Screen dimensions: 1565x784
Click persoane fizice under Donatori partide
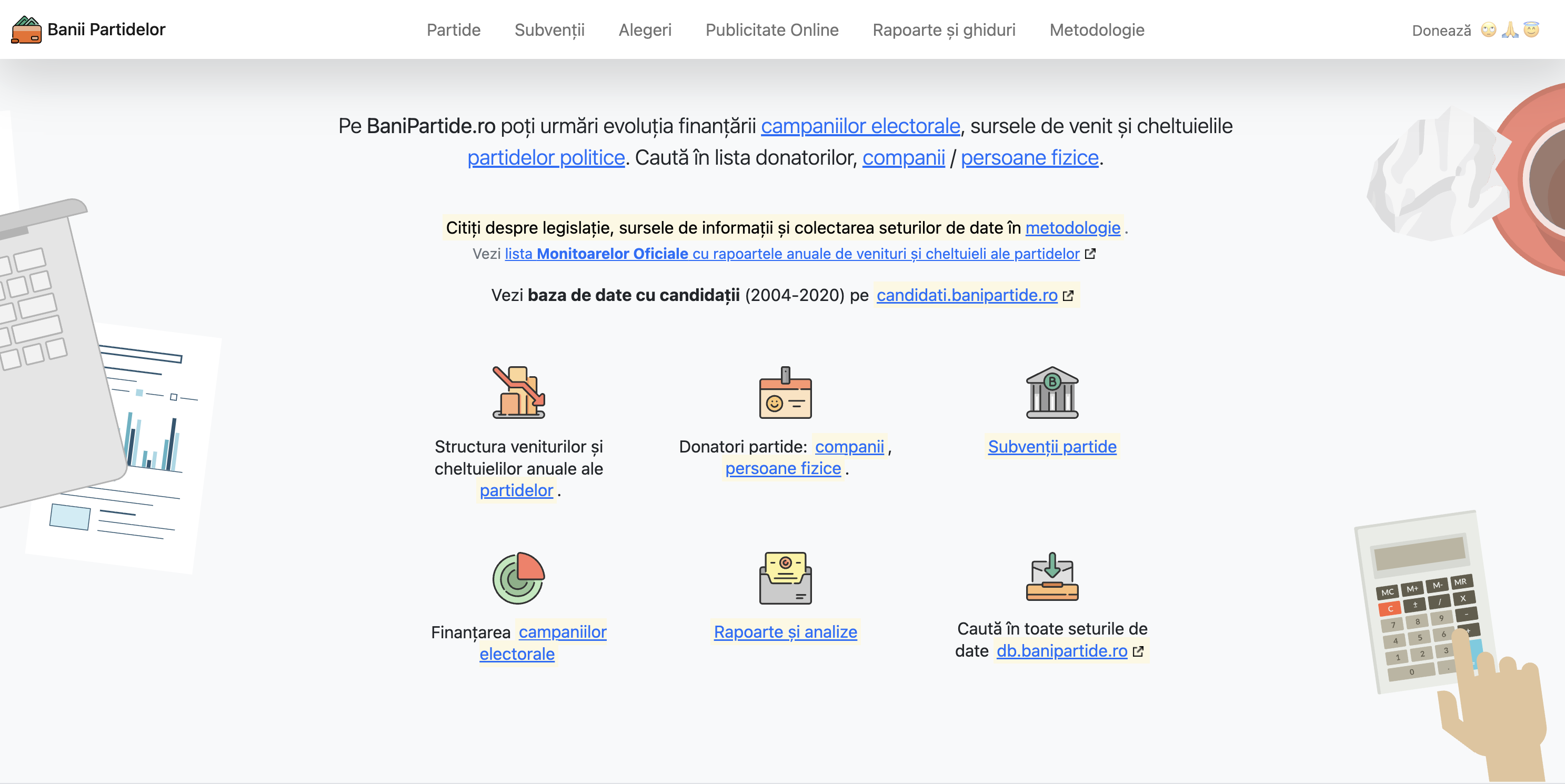782,469
